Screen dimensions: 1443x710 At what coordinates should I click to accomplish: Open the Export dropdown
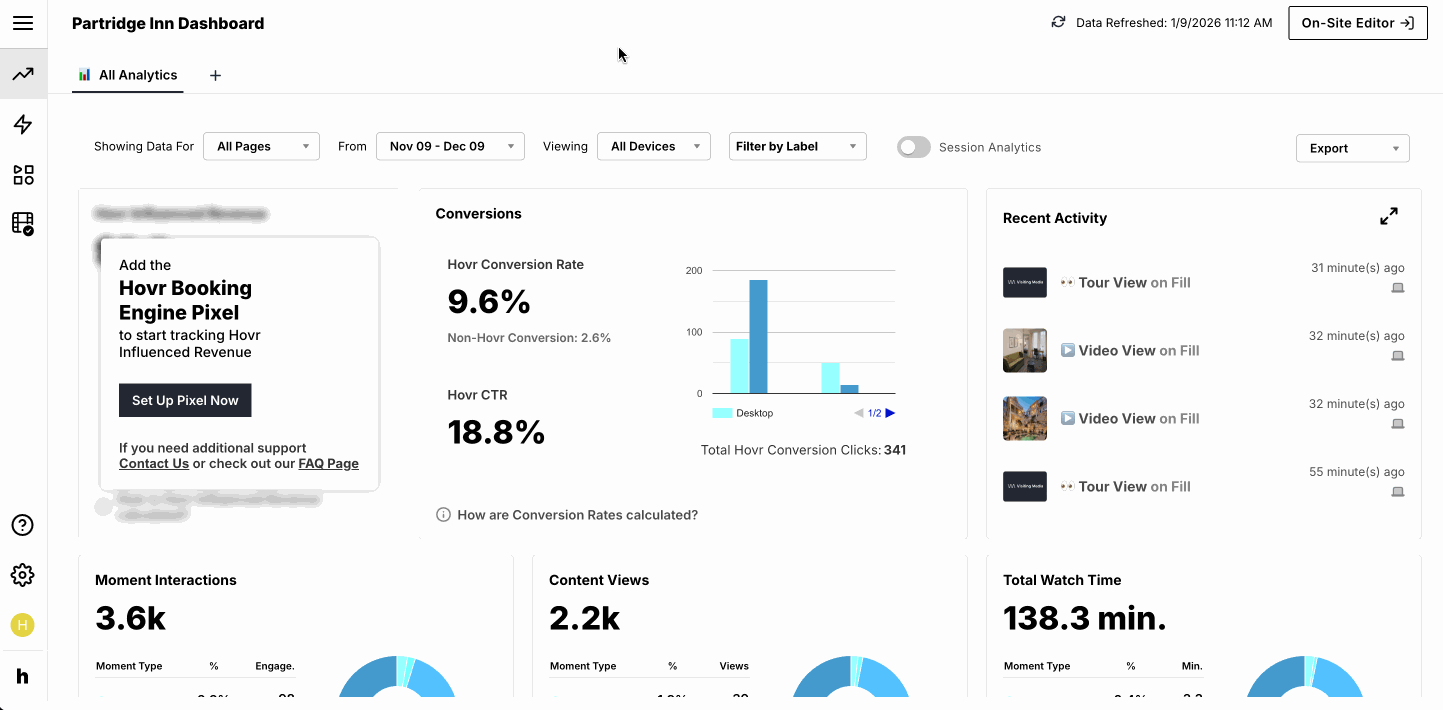click(1352, 148)
